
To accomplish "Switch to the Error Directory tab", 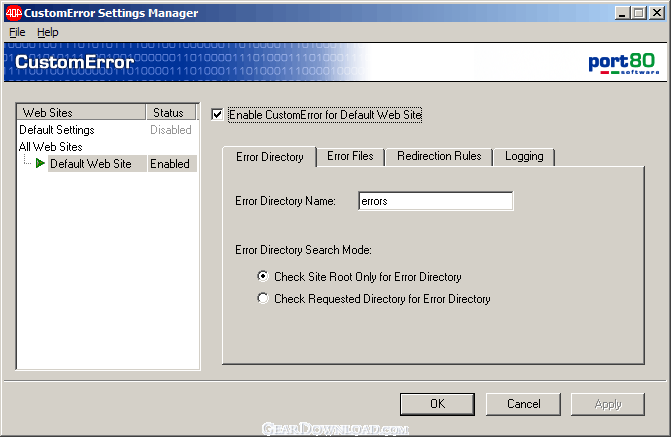I will [x=270, y=157].
